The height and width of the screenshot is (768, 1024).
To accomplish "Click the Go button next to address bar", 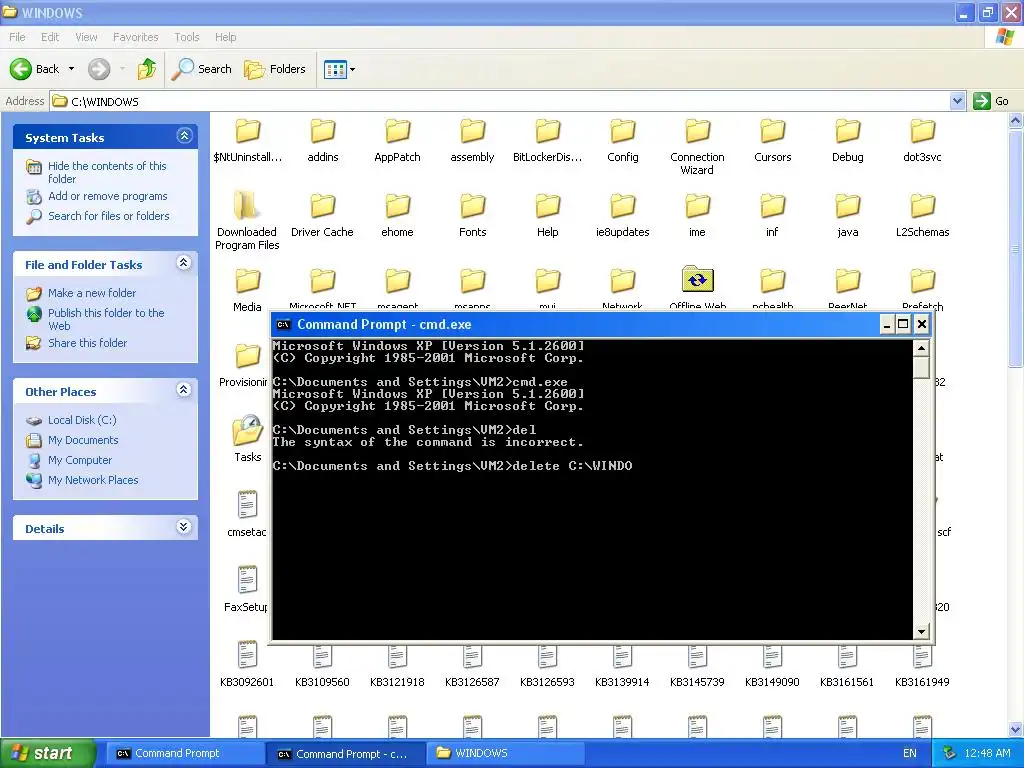I will pos(991,101).
